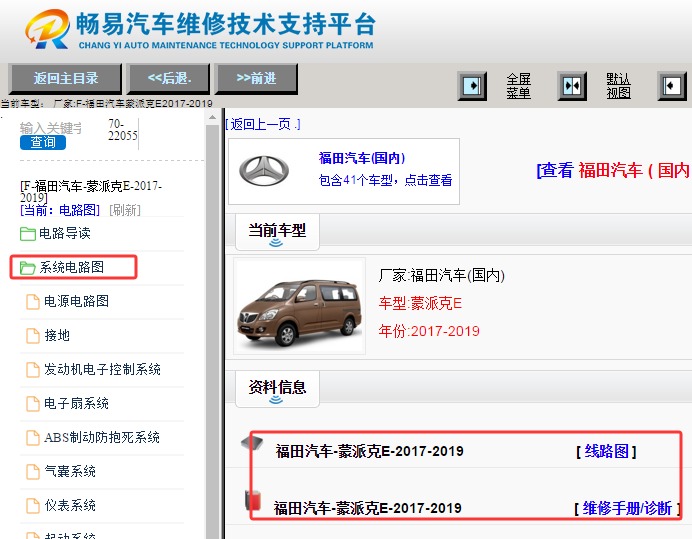The width and height of the screenshot is (692, 539).
Task: Click 全屏菜单 label
Action: [518, 86]
